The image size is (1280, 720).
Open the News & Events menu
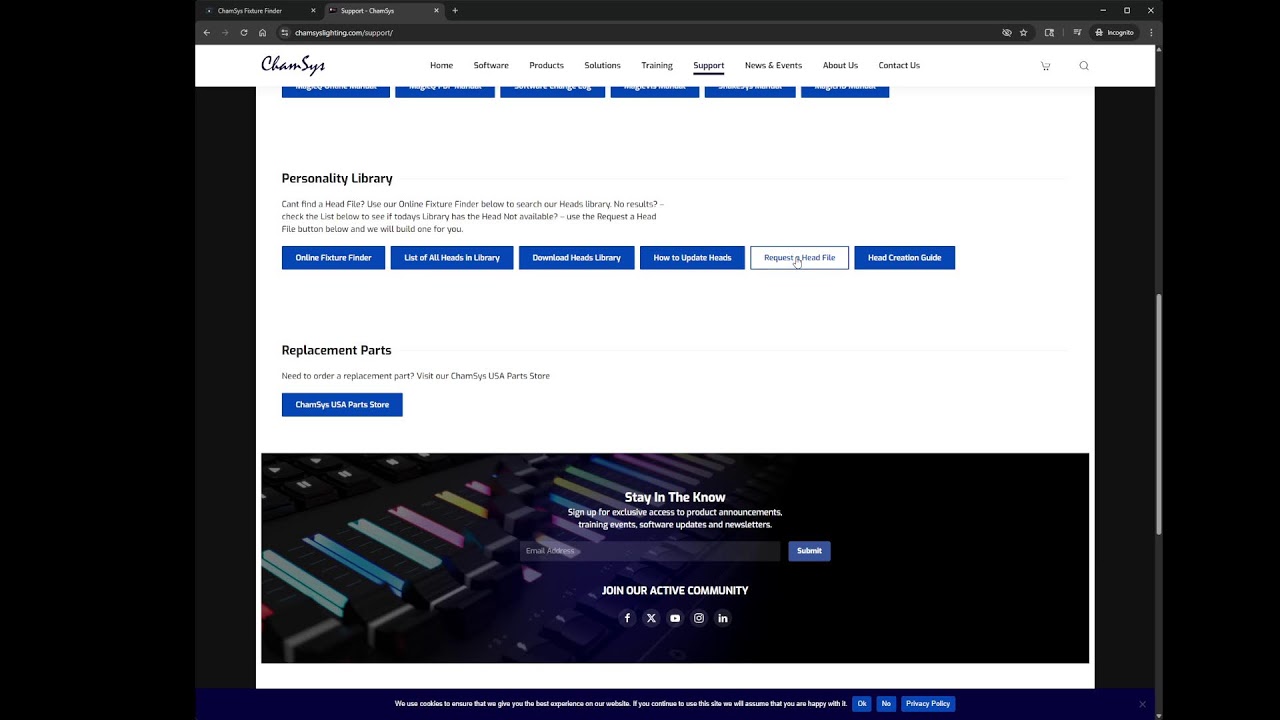point(773,66)
